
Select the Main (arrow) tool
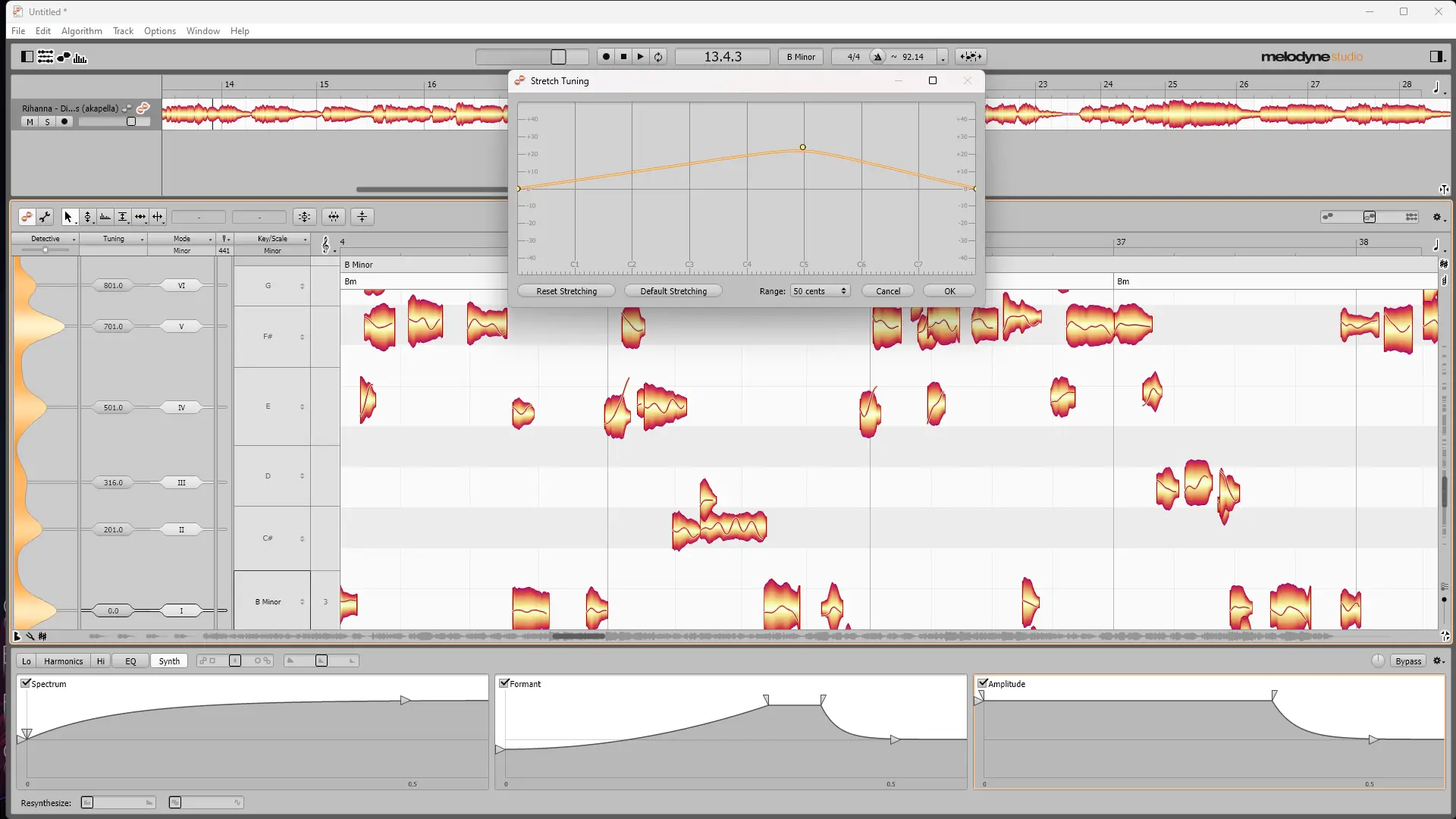[x=67, y=217]
